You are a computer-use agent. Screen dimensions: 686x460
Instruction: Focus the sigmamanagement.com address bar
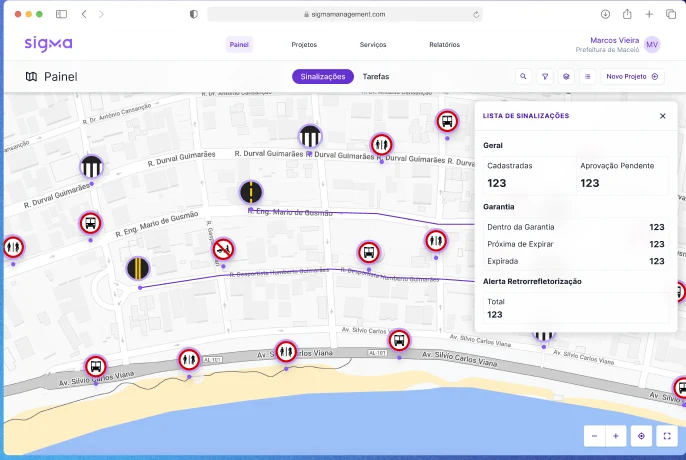(x=345, y=14)
